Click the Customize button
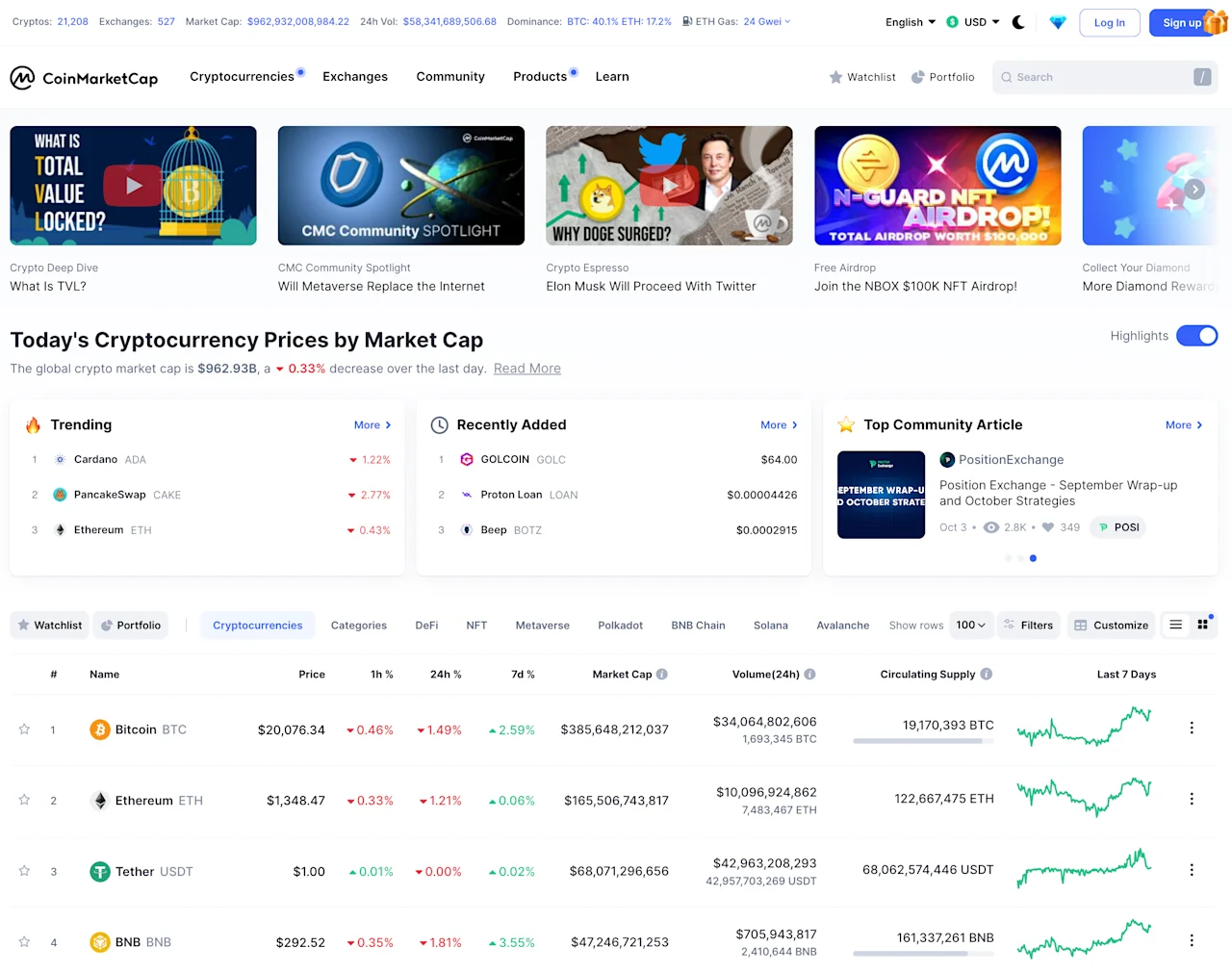This screenshot has height=972, width=1232. (x=1111, y=626)
